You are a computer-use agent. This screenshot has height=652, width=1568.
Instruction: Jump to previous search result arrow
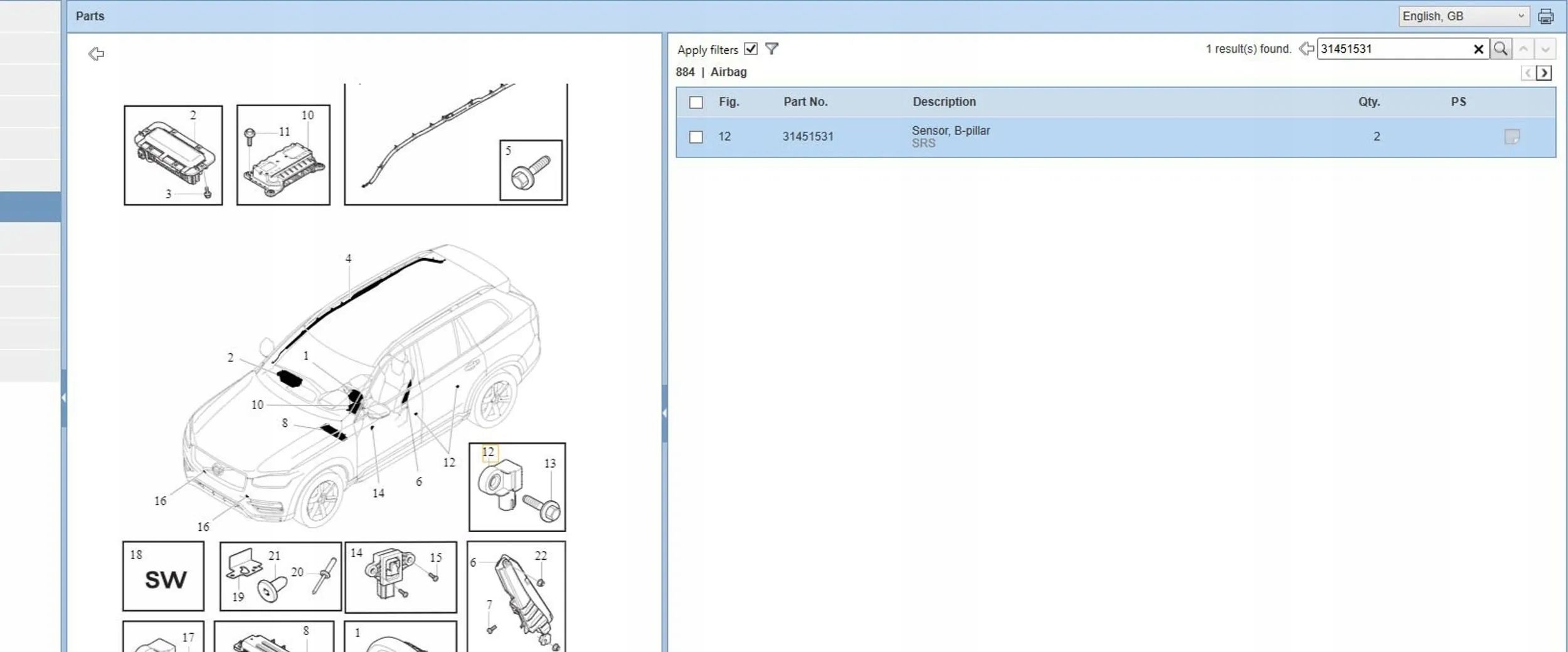point(1523,49)
